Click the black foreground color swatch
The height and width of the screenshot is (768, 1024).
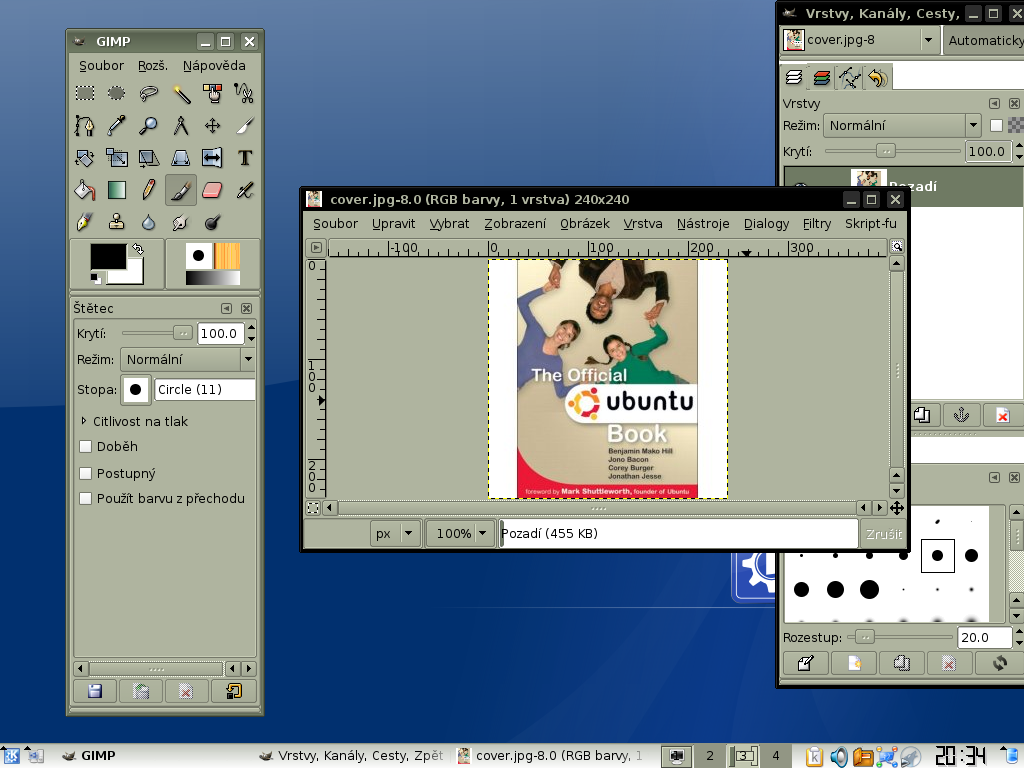pyautogui.click(x=108, y=256)
